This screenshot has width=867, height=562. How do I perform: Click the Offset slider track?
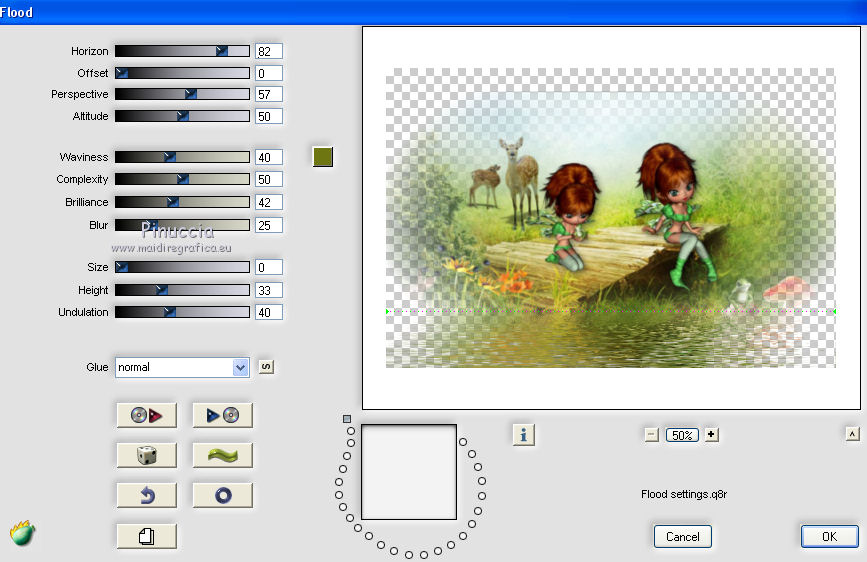(182, 73)
